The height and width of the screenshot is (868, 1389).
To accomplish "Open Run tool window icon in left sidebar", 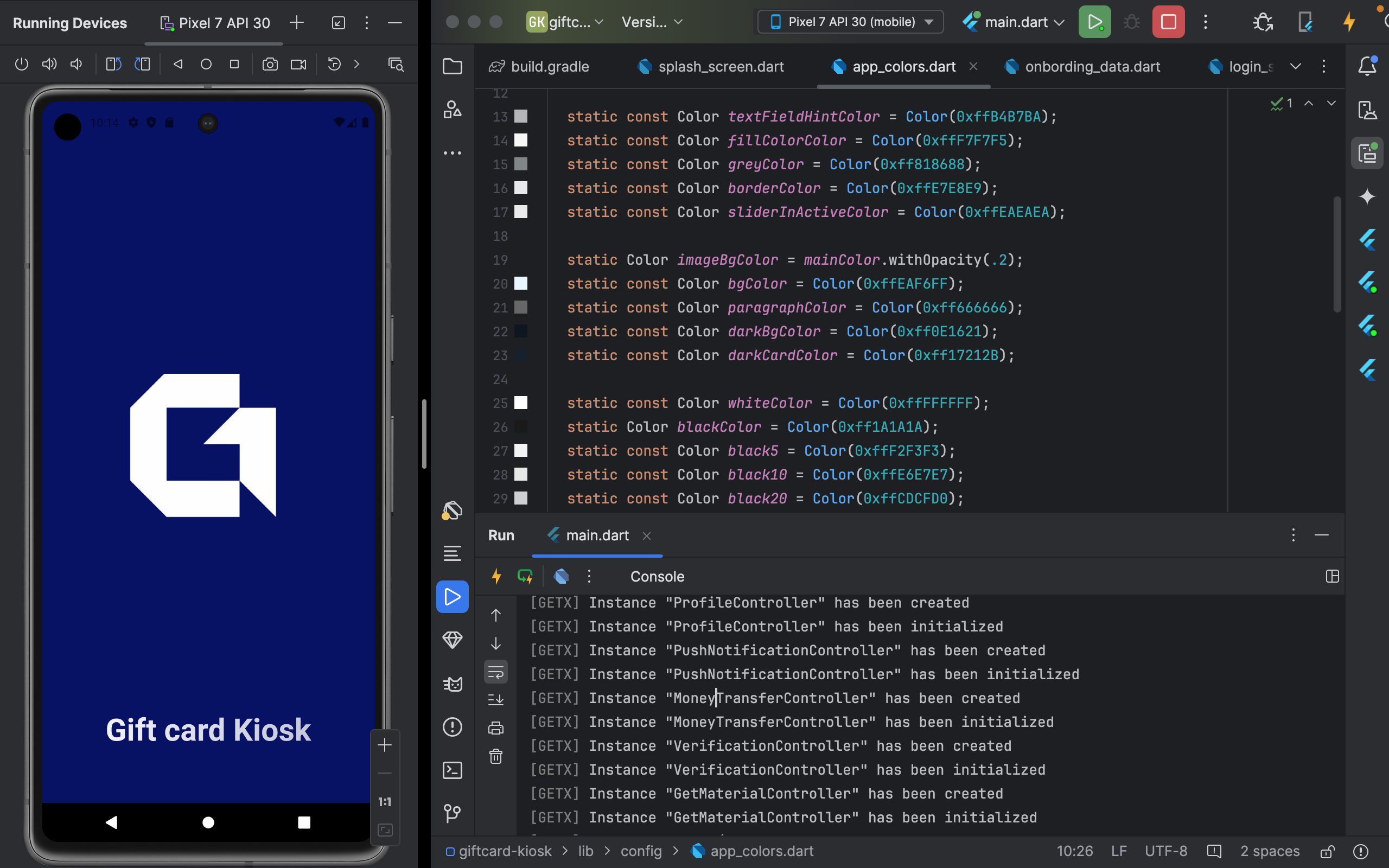I will point(453,596).
